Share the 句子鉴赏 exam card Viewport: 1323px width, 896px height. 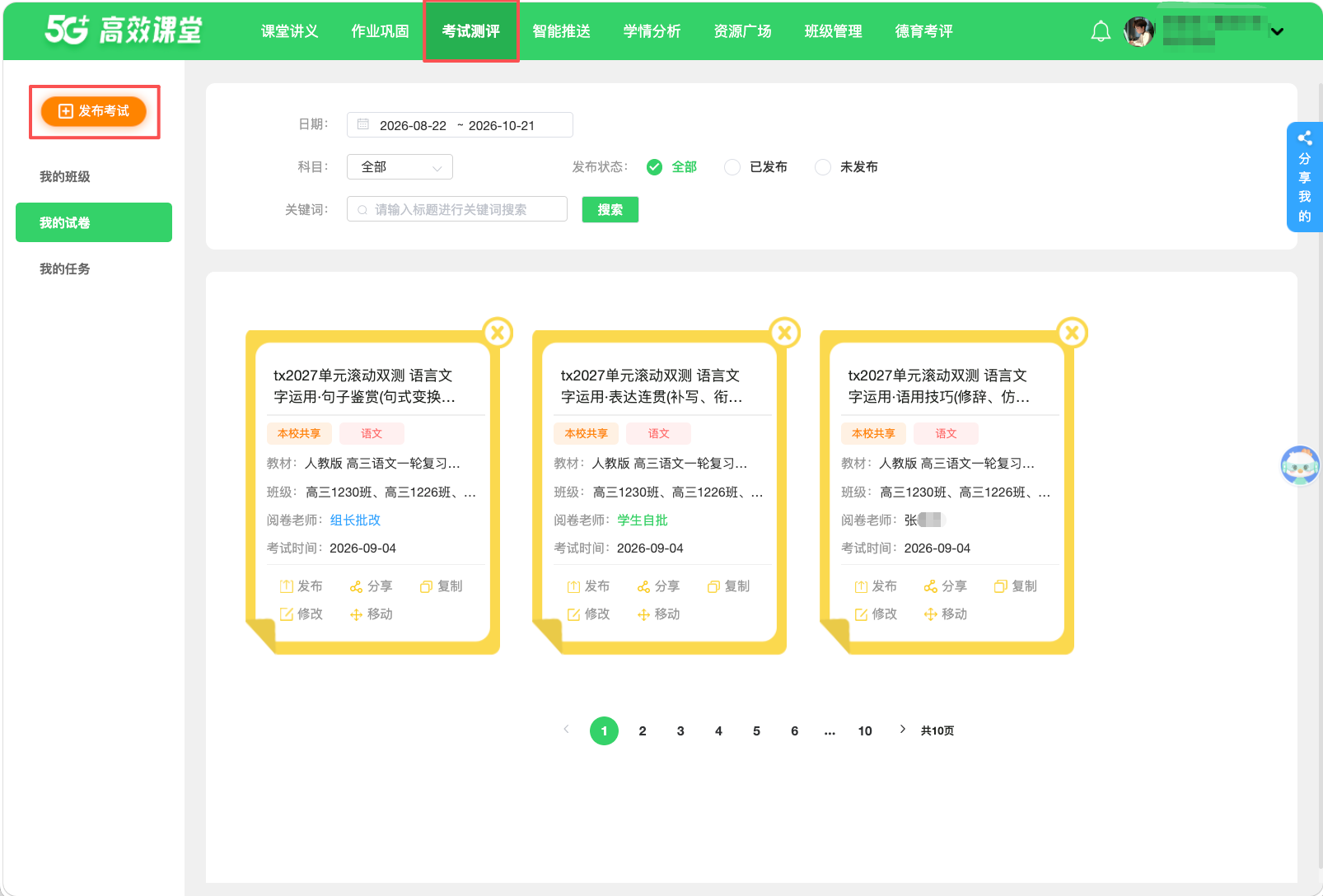point(372,586)
